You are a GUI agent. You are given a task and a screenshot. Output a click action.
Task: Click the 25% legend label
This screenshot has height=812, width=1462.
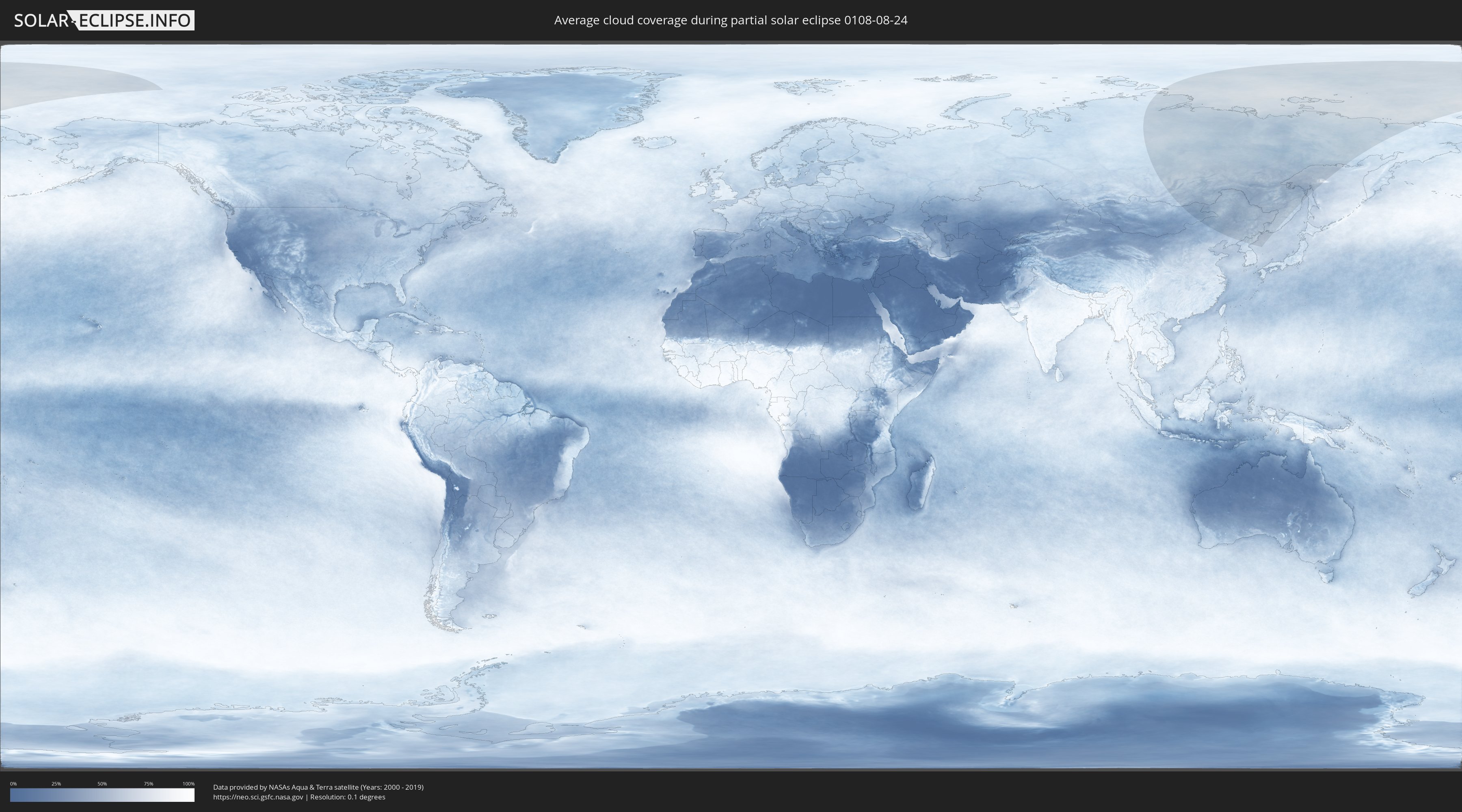click(x=56, y=784)
